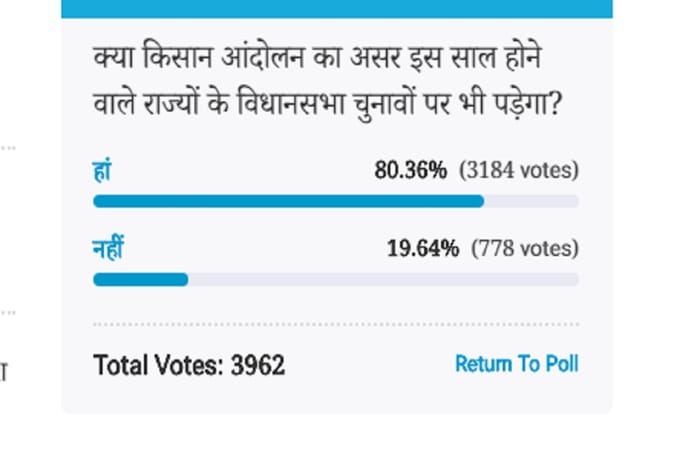Click the 19.64% percentage value
Image resolution: width=674 pixels, height=449 pixels.
423,248
